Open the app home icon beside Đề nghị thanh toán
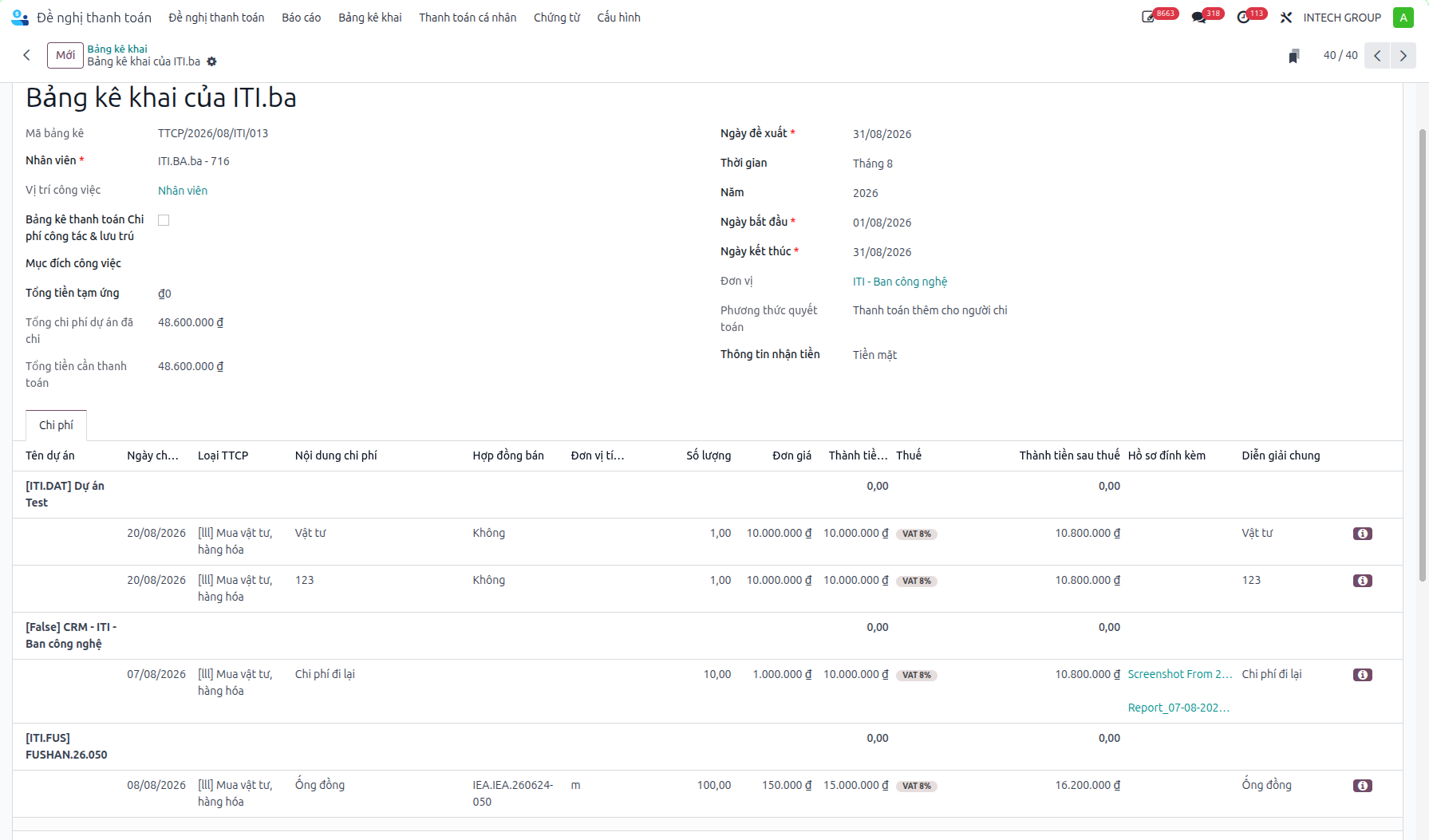 (20, 18)
